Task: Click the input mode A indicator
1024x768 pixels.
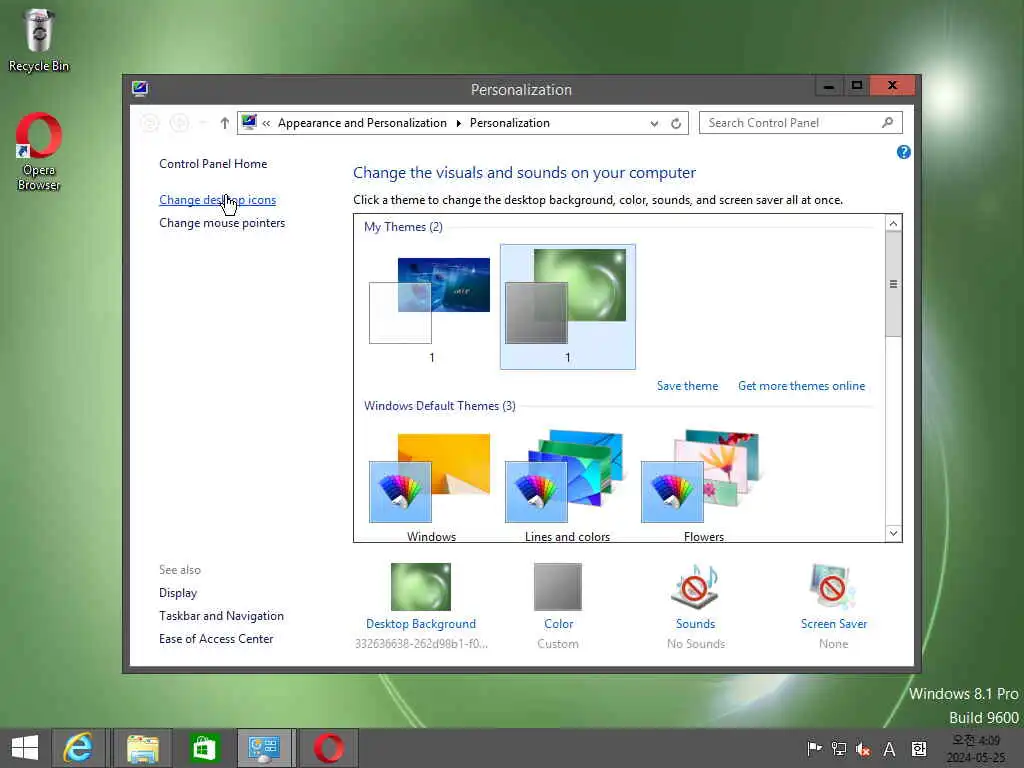Action: (x=889, y=749)
